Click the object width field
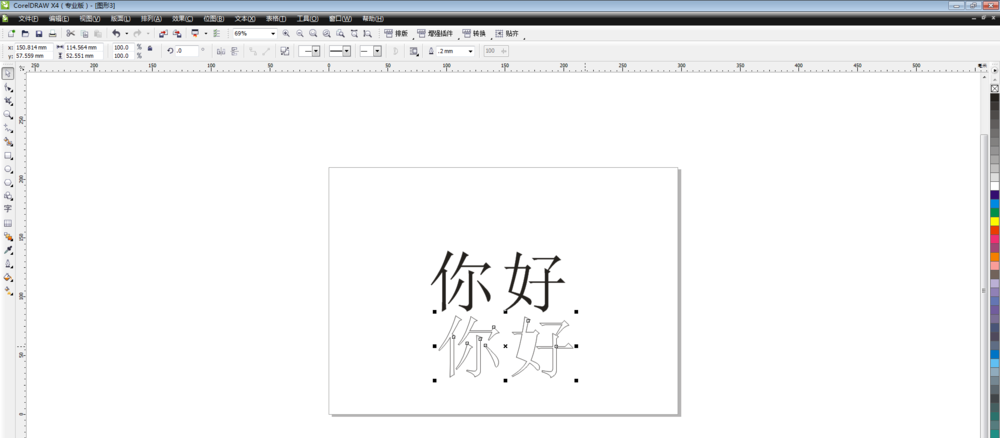Image resolution: width=1000 pixels, height=438 pixels. tap(84, 47)
